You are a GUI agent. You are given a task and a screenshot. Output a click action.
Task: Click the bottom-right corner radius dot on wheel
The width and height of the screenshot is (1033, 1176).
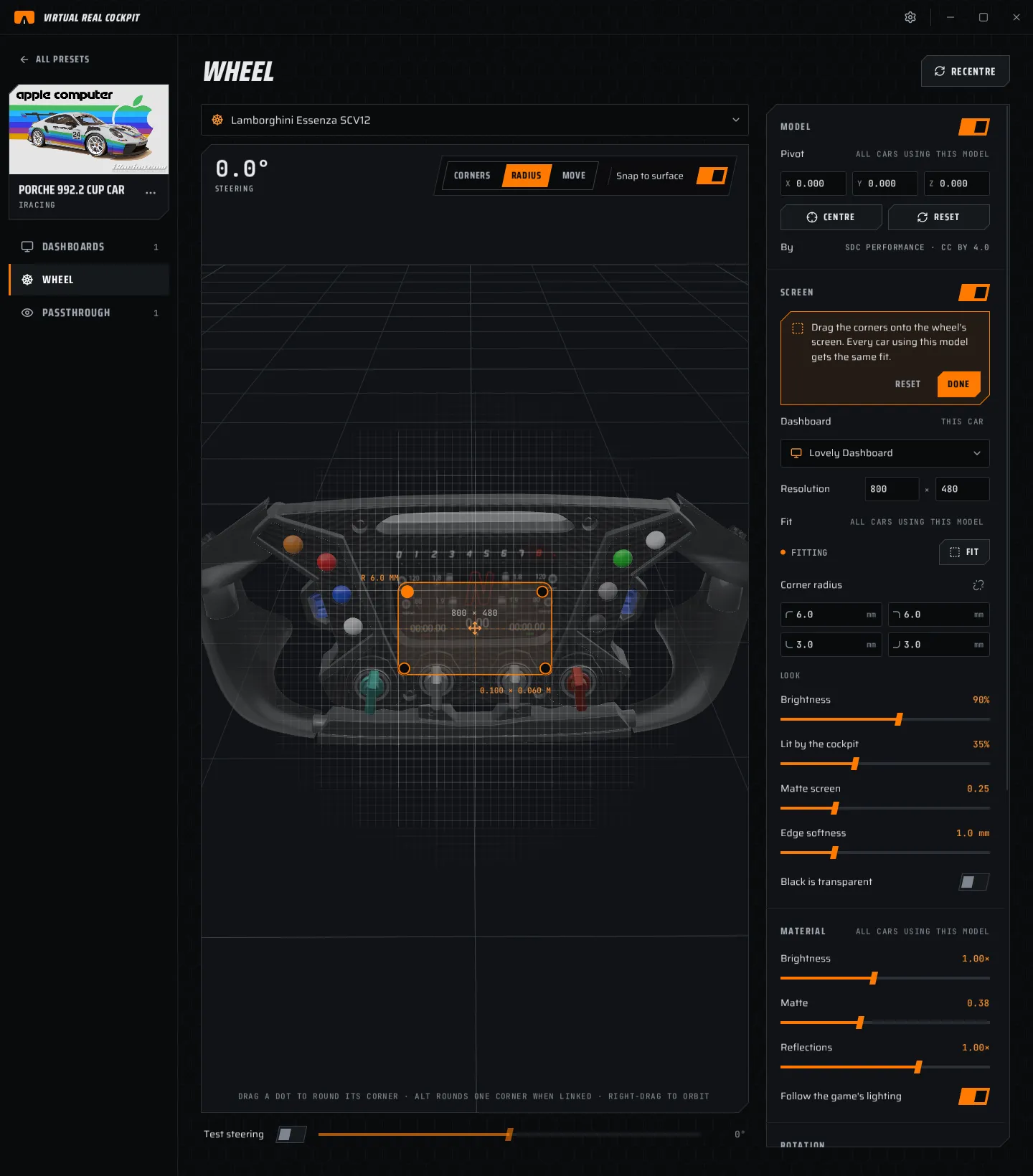pos(545,668)
